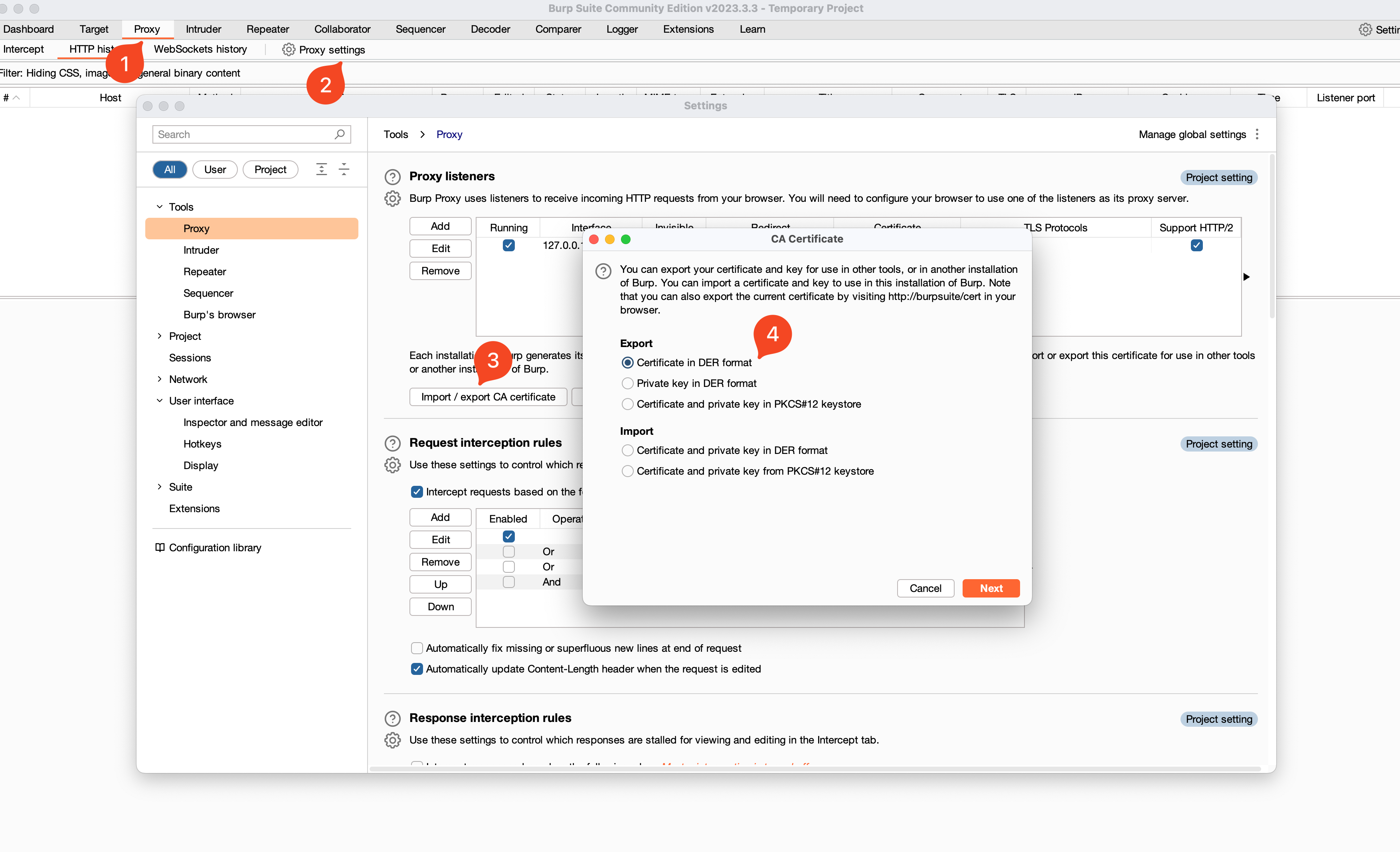Expand the Suite tree section
The width and height of the screenshot is (1400, 852).
point(160,487)
